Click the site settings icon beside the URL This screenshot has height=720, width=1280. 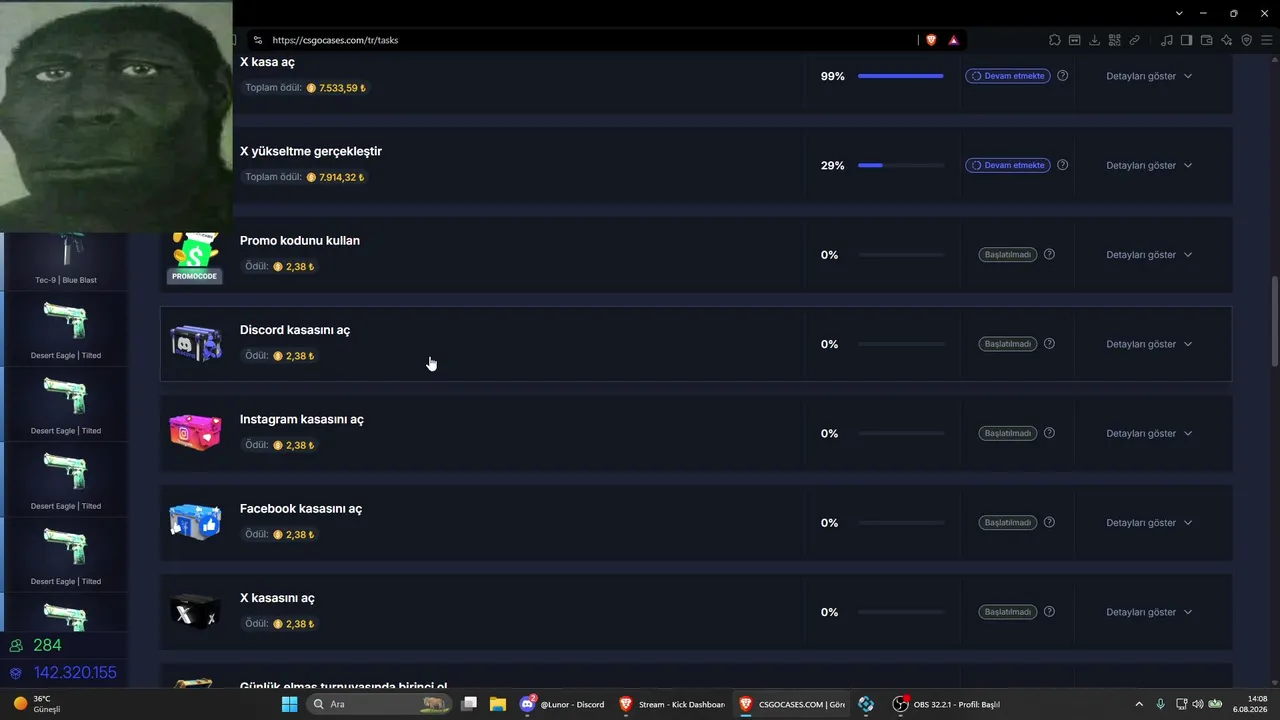tap(258, 40)
